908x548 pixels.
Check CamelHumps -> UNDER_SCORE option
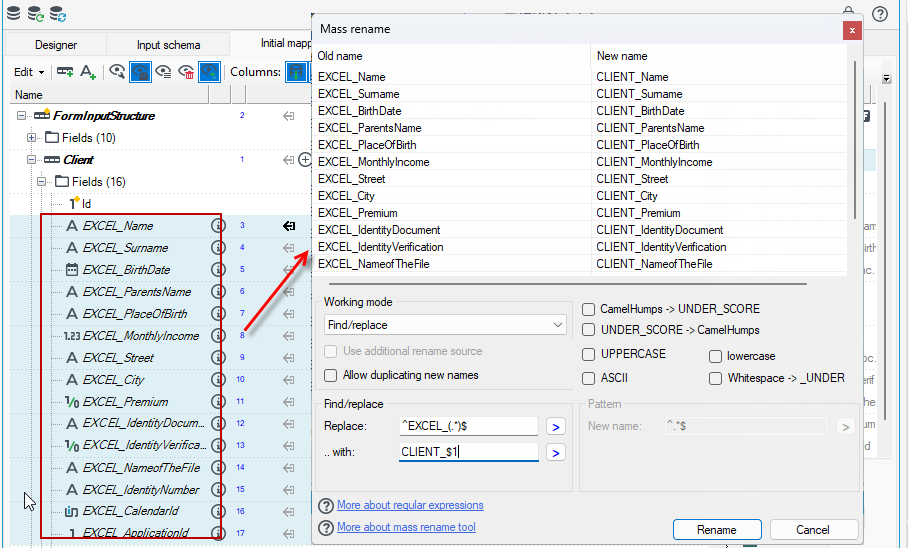pos(588,309)
